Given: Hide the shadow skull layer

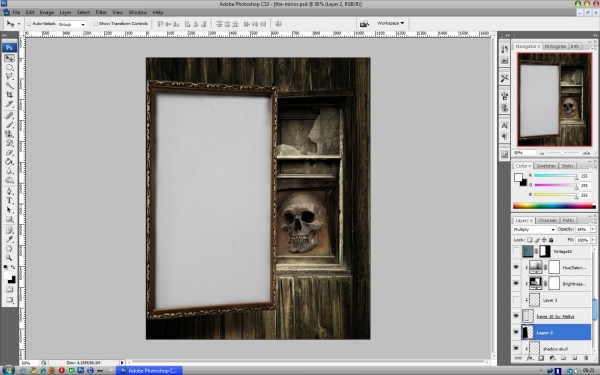Looking at the screenshot, I should 516,348.
